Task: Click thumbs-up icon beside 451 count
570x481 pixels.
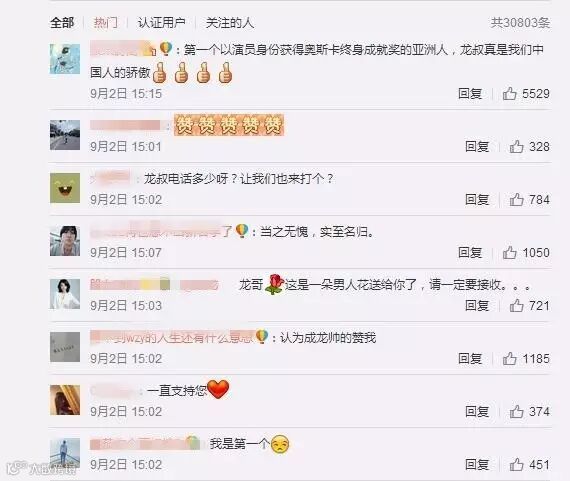Action: point(517,465)
